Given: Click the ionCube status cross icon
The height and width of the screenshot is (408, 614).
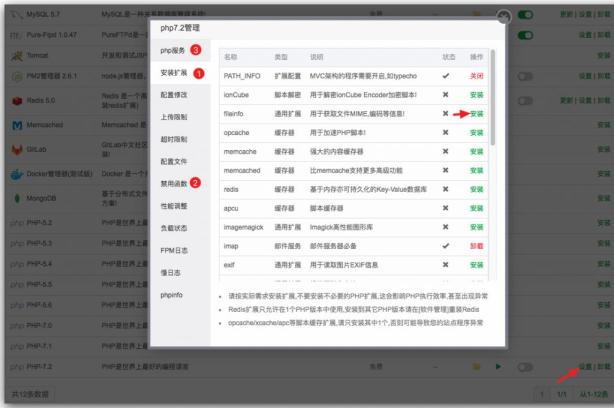Looking at the screenshot, I should coord(446,95).
